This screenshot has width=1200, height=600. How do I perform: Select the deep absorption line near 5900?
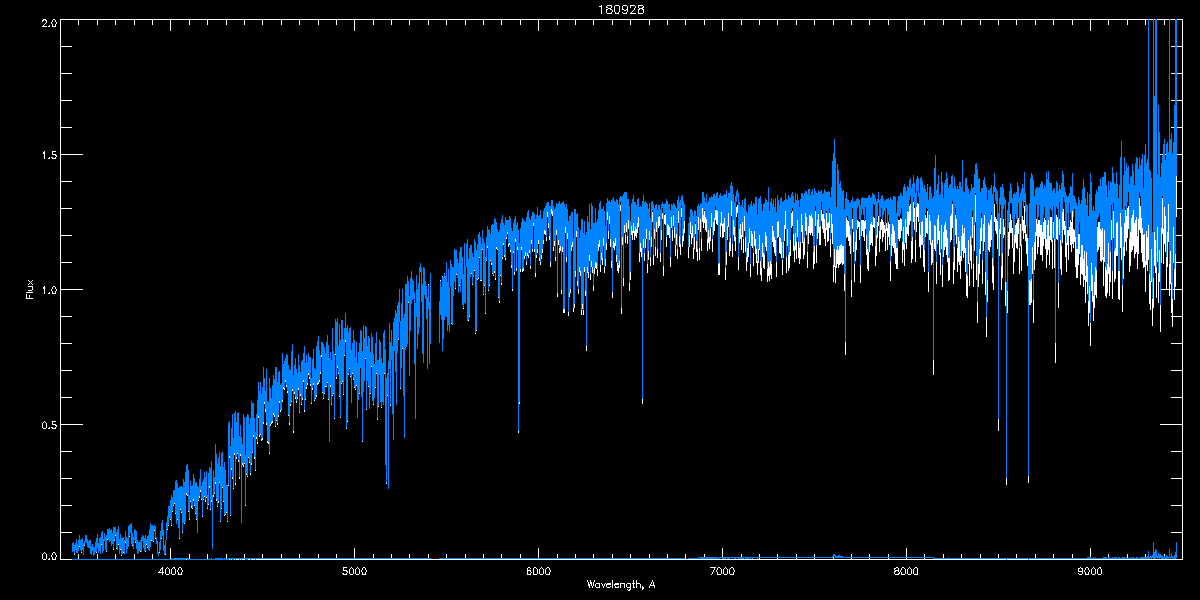tap(518, 430)
